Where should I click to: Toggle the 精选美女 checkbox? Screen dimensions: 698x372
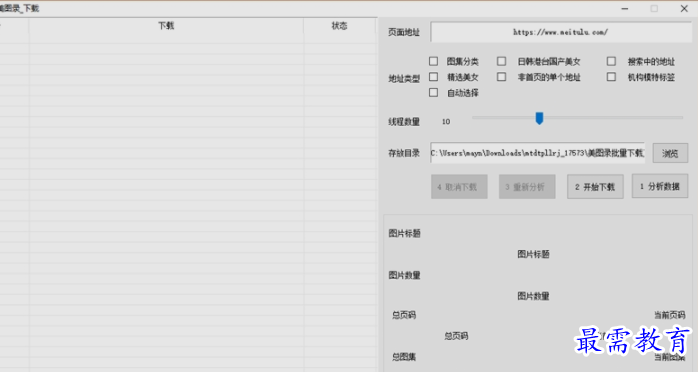tap(434, 77)
